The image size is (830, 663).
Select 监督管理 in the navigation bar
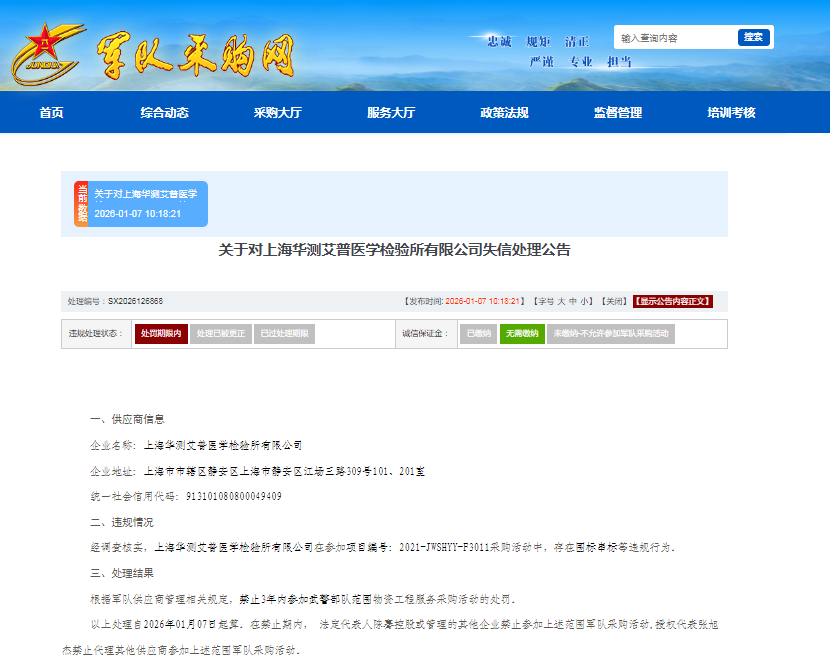point(618,112)
